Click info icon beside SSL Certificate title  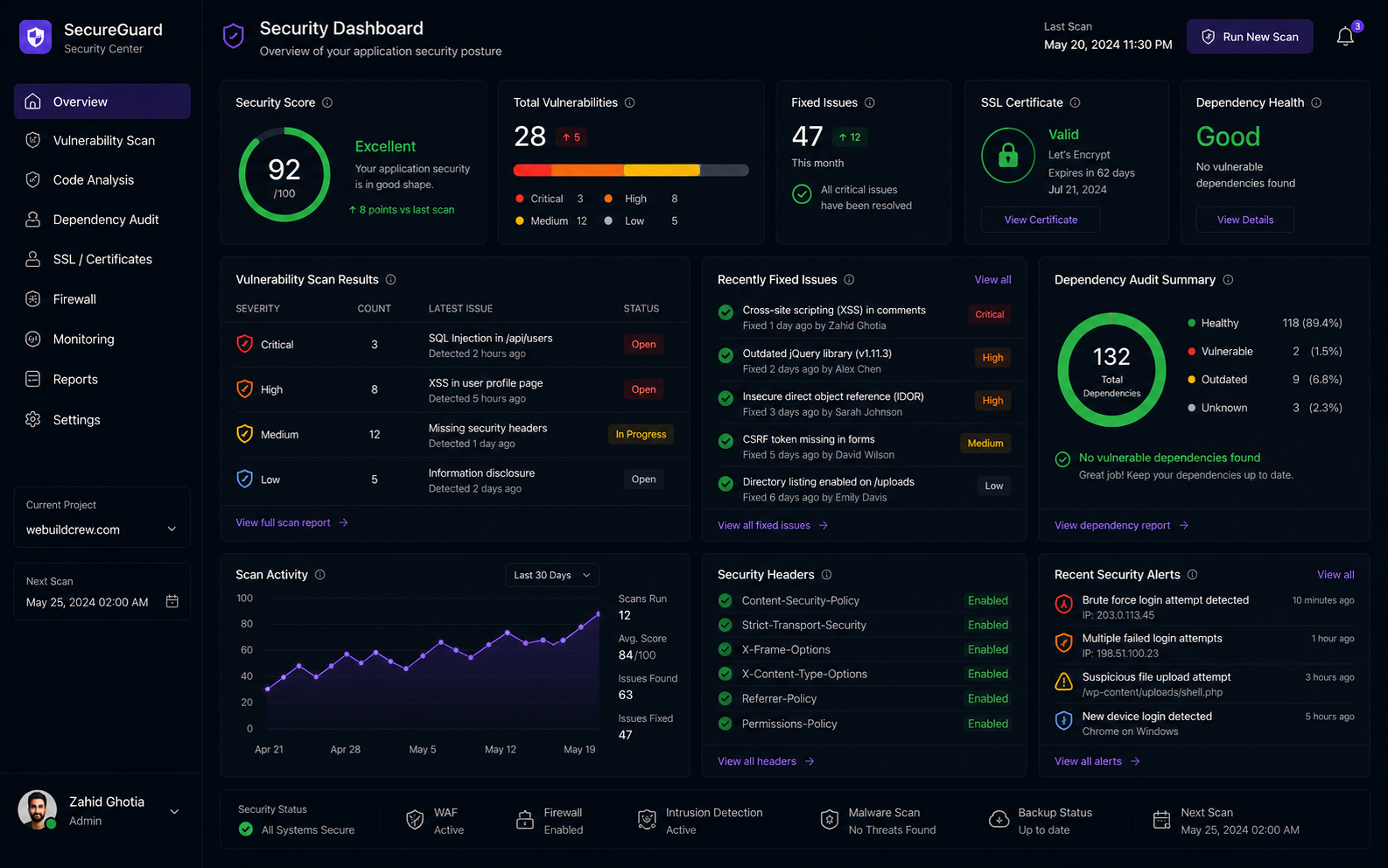[x=1075, y=102]
